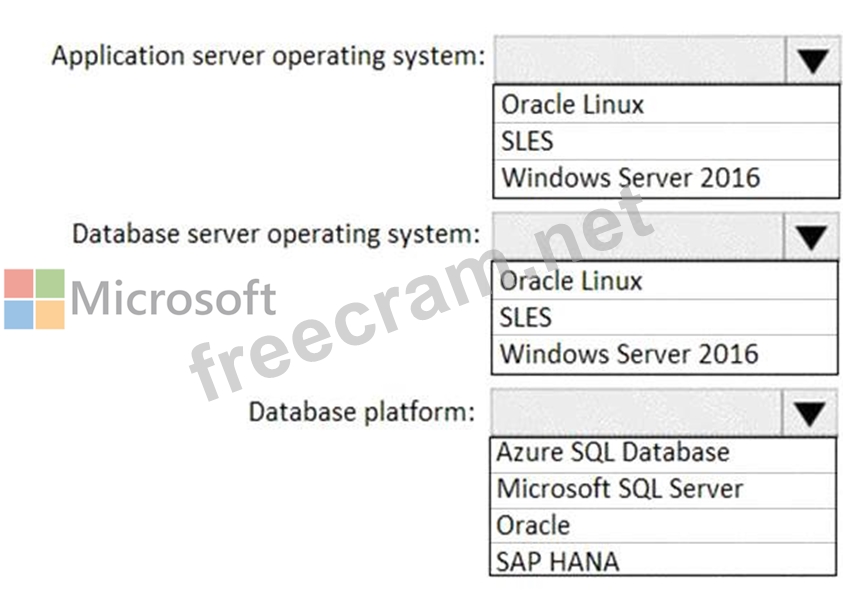
Task: Pick SAP HANA as database platform
Action: tap(663, 560)
